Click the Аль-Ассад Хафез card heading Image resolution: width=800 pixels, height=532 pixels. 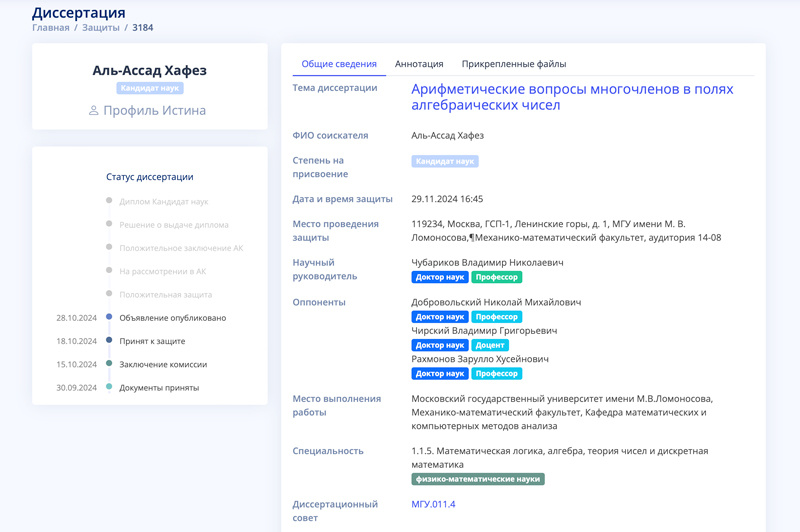tap(149, 70)
